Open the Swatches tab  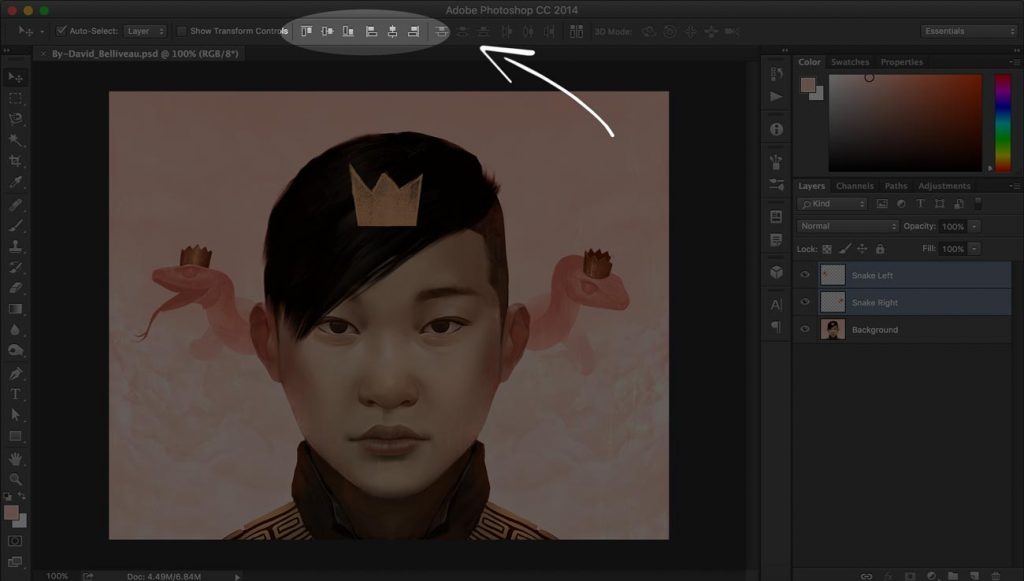850,61
